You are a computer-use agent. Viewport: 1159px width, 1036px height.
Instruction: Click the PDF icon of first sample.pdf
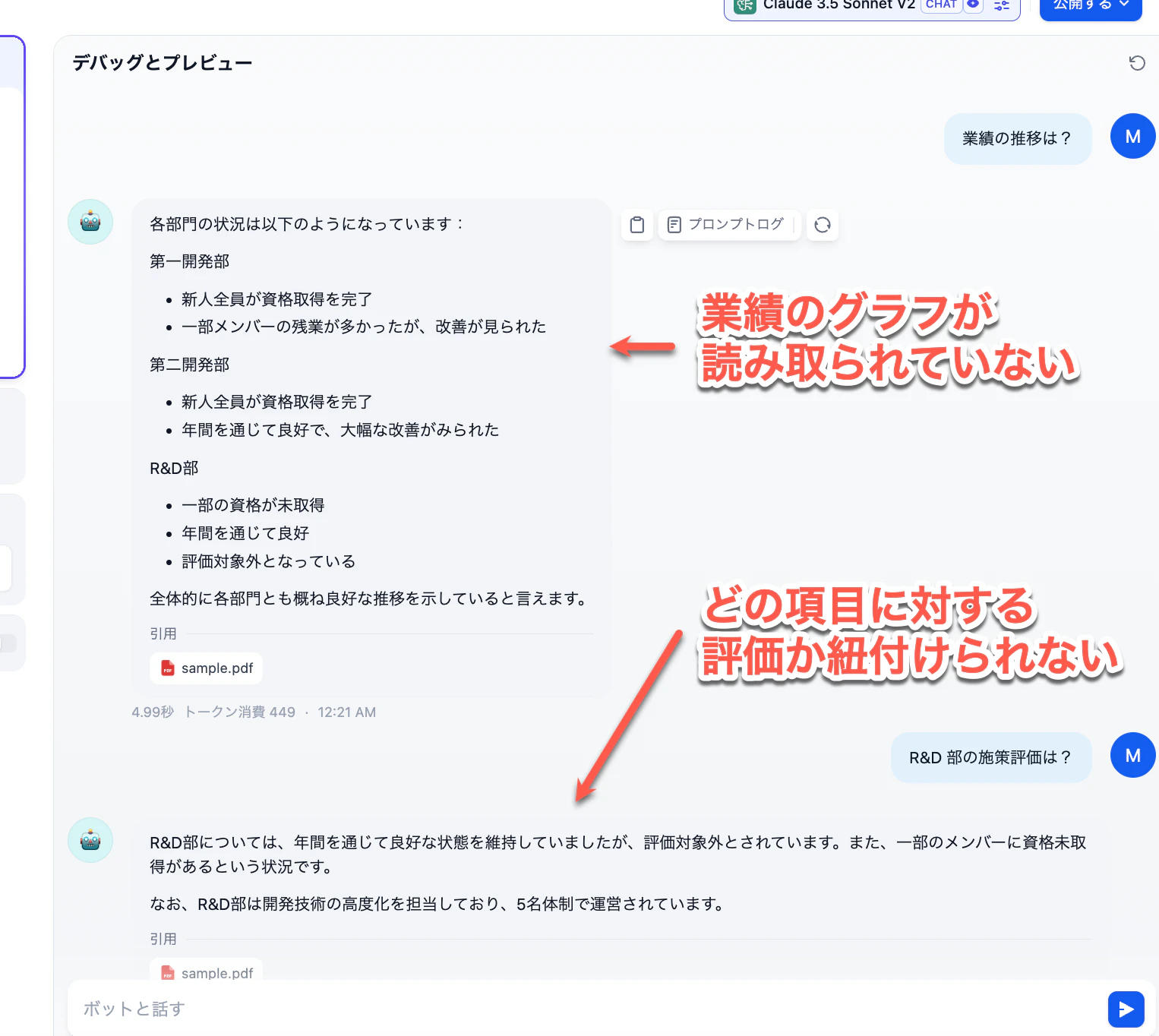tap(168, 668)
